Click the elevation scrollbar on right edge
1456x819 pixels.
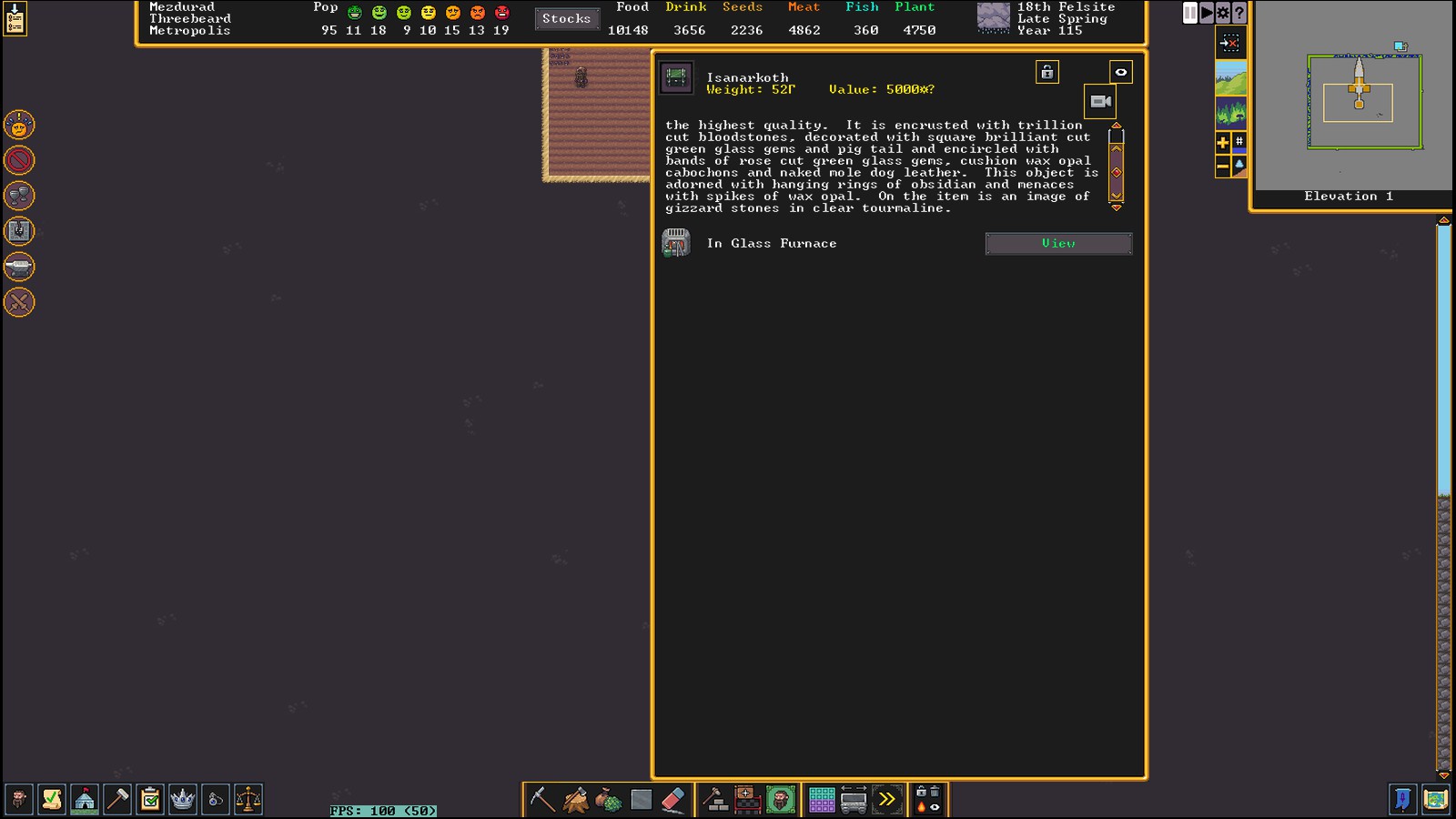(1443, 364)
